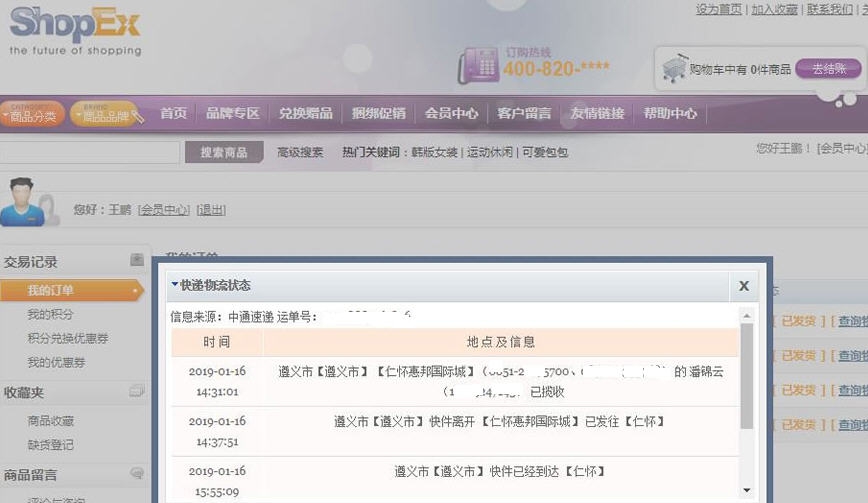Close the 快递物流状态 dialog
Image resolution: width=868 pixels, height=503 pixels.
[744, 286]
